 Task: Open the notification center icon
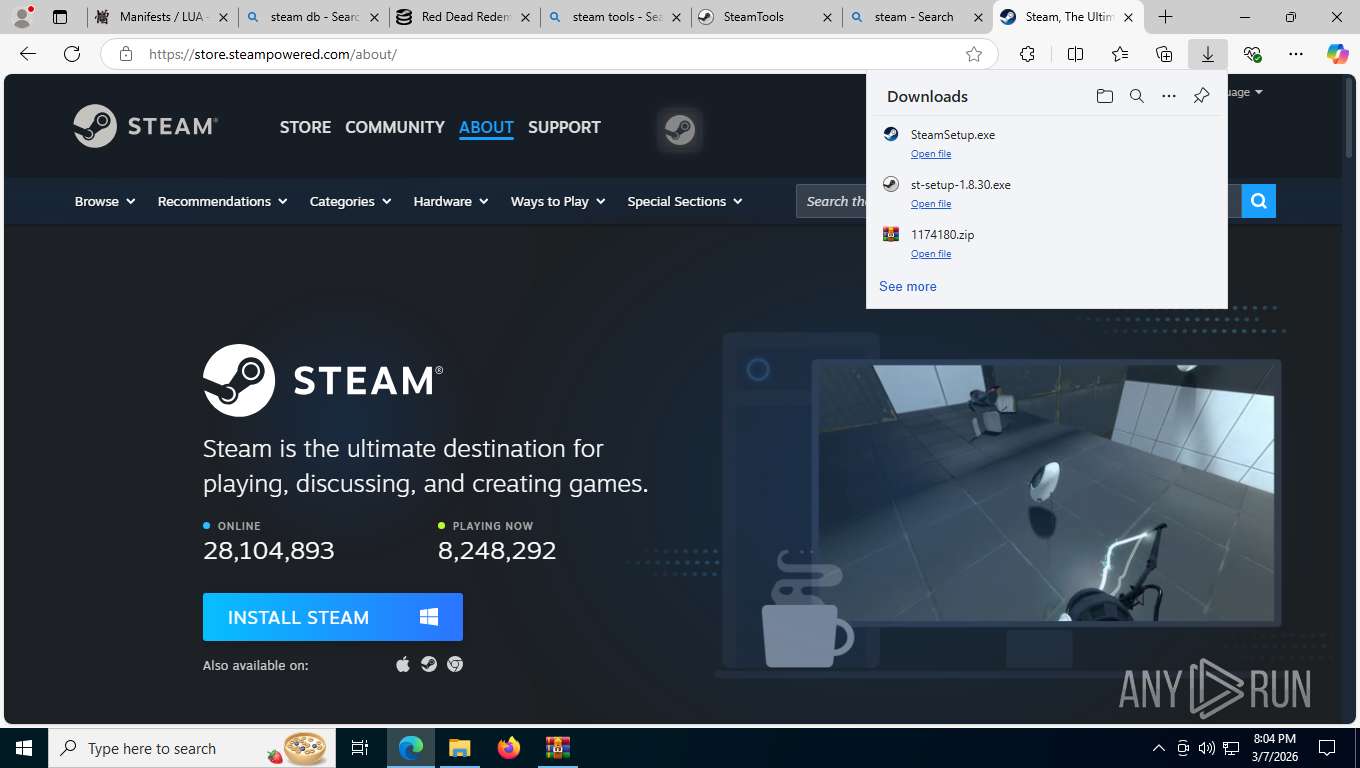[1327, 748]
